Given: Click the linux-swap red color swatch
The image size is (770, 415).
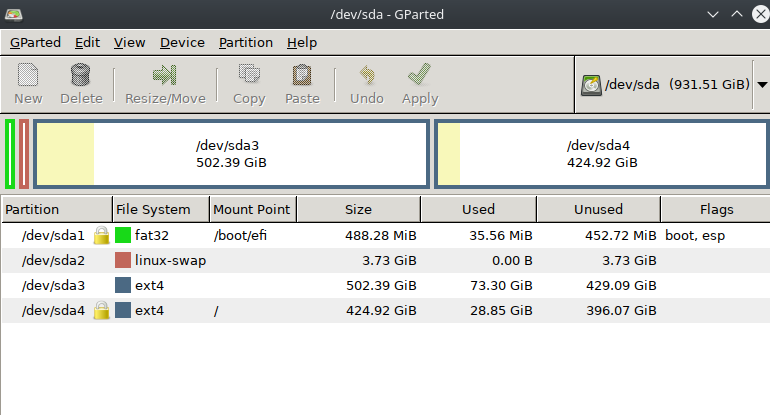Looking at the screenshot, I should click(123, 261).
